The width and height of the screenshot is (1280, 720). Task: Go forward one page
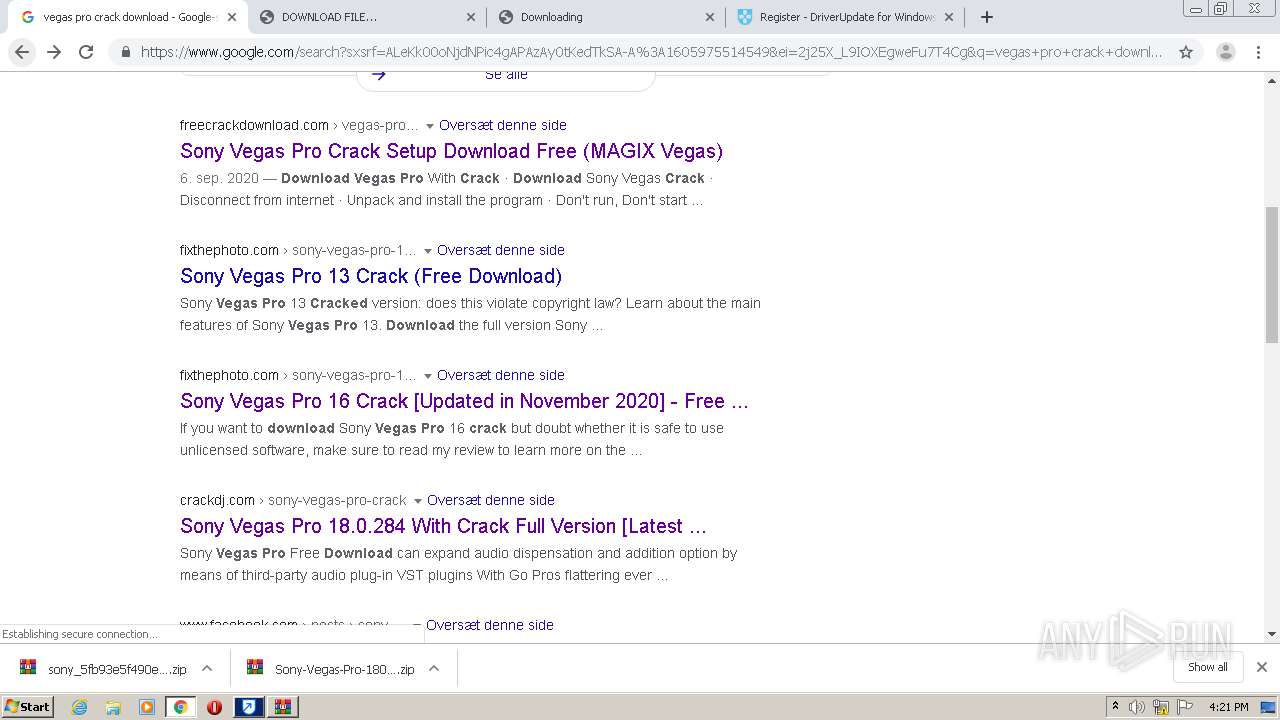point(54,52)
